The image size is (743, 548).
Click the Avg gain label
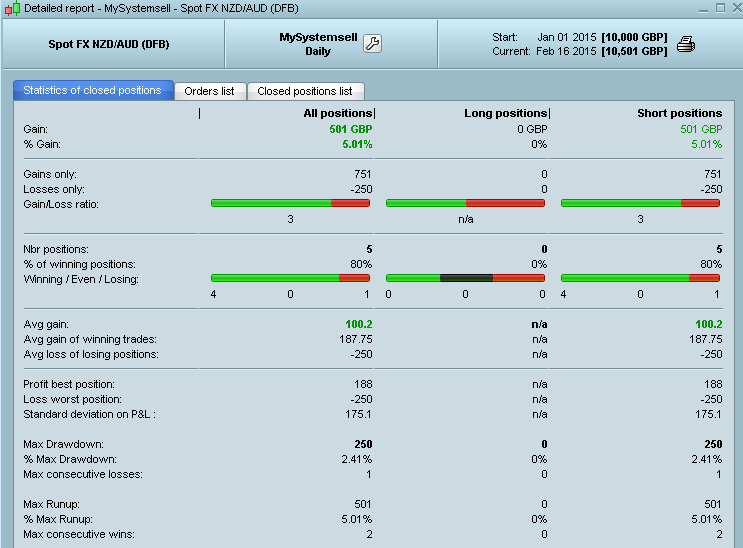(x=46, y=324)
